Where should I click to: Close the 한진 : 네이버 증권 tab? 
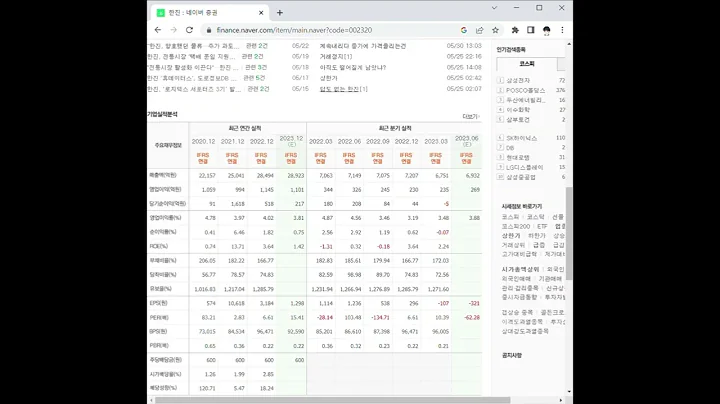click(261, 13)
